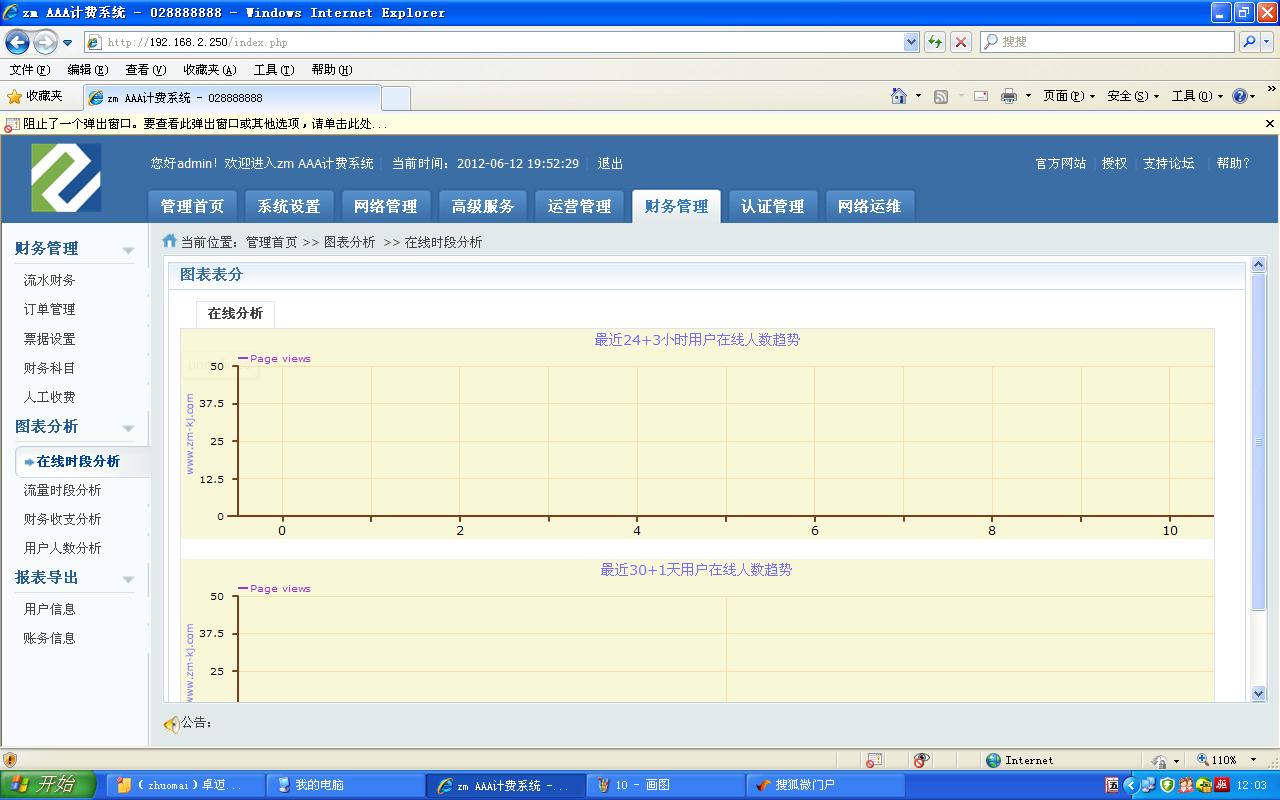Click the network connection tray icon
The image size is (1280, 800).
1148,785
